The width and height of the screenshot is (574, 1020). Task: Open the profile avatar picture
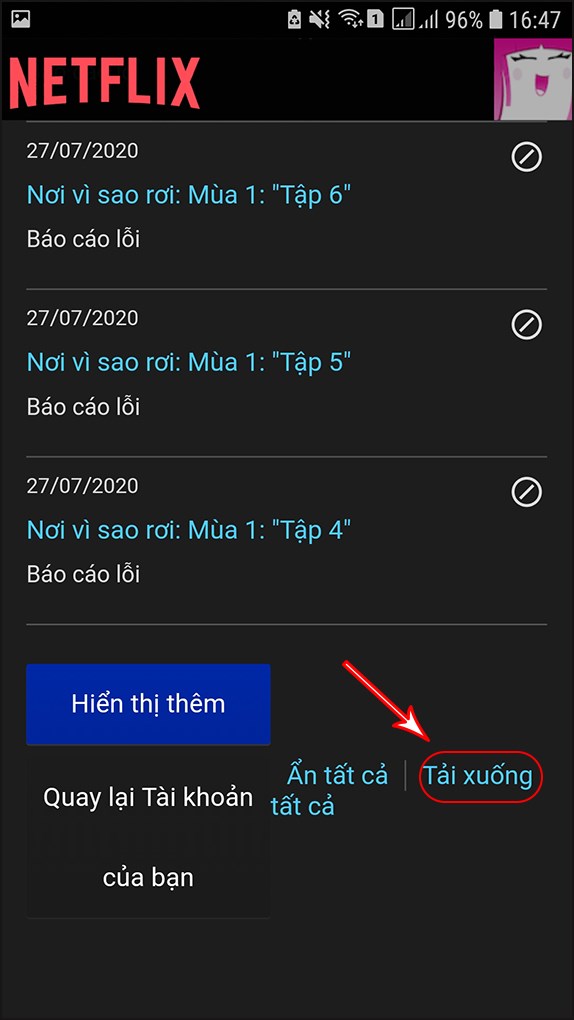(x=533, y=79)
